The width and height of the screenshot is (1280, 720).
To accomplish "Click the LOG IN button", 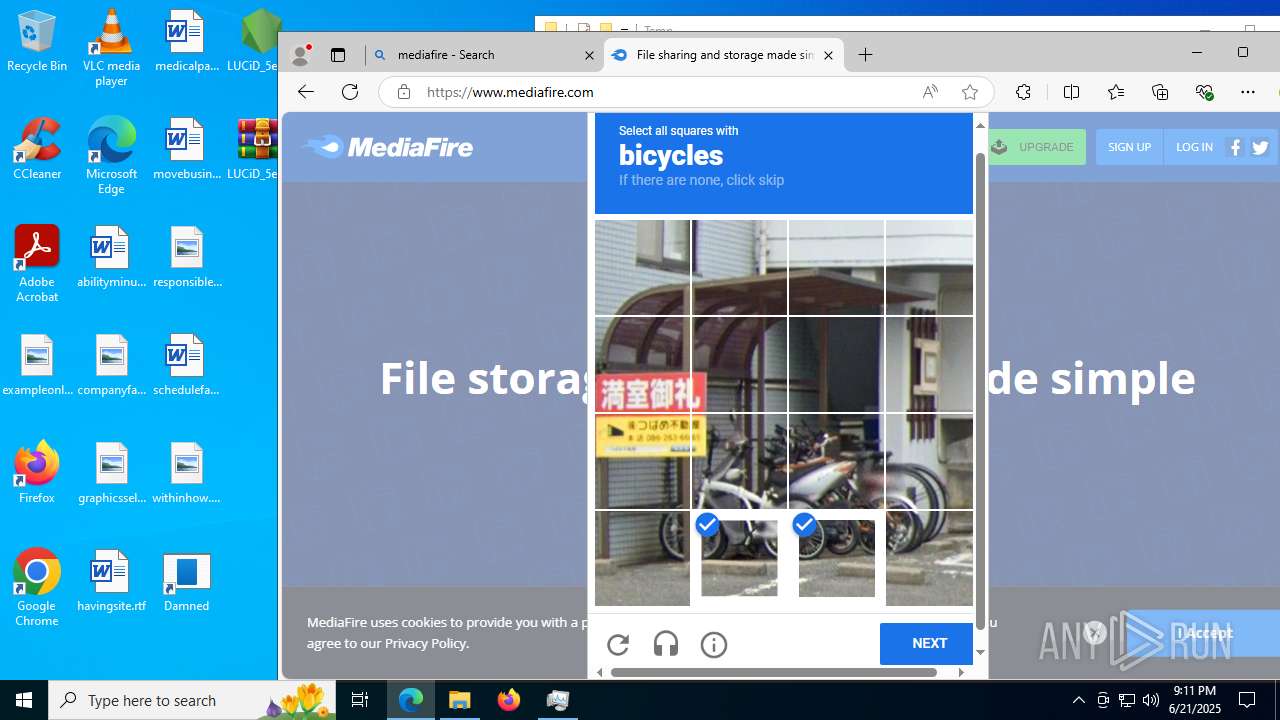I will 1194,147.
